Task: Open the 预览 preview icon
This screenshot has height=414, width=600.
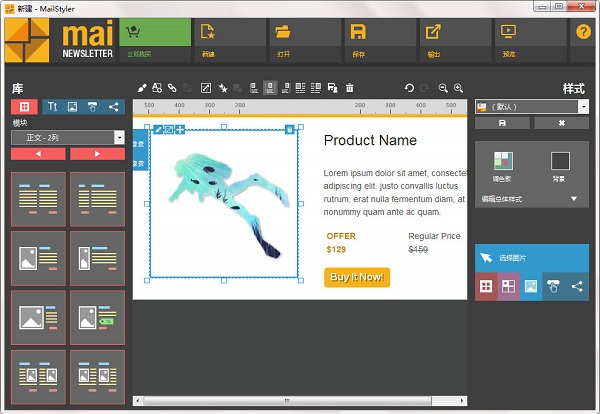Action: click(x=508, y=33)
